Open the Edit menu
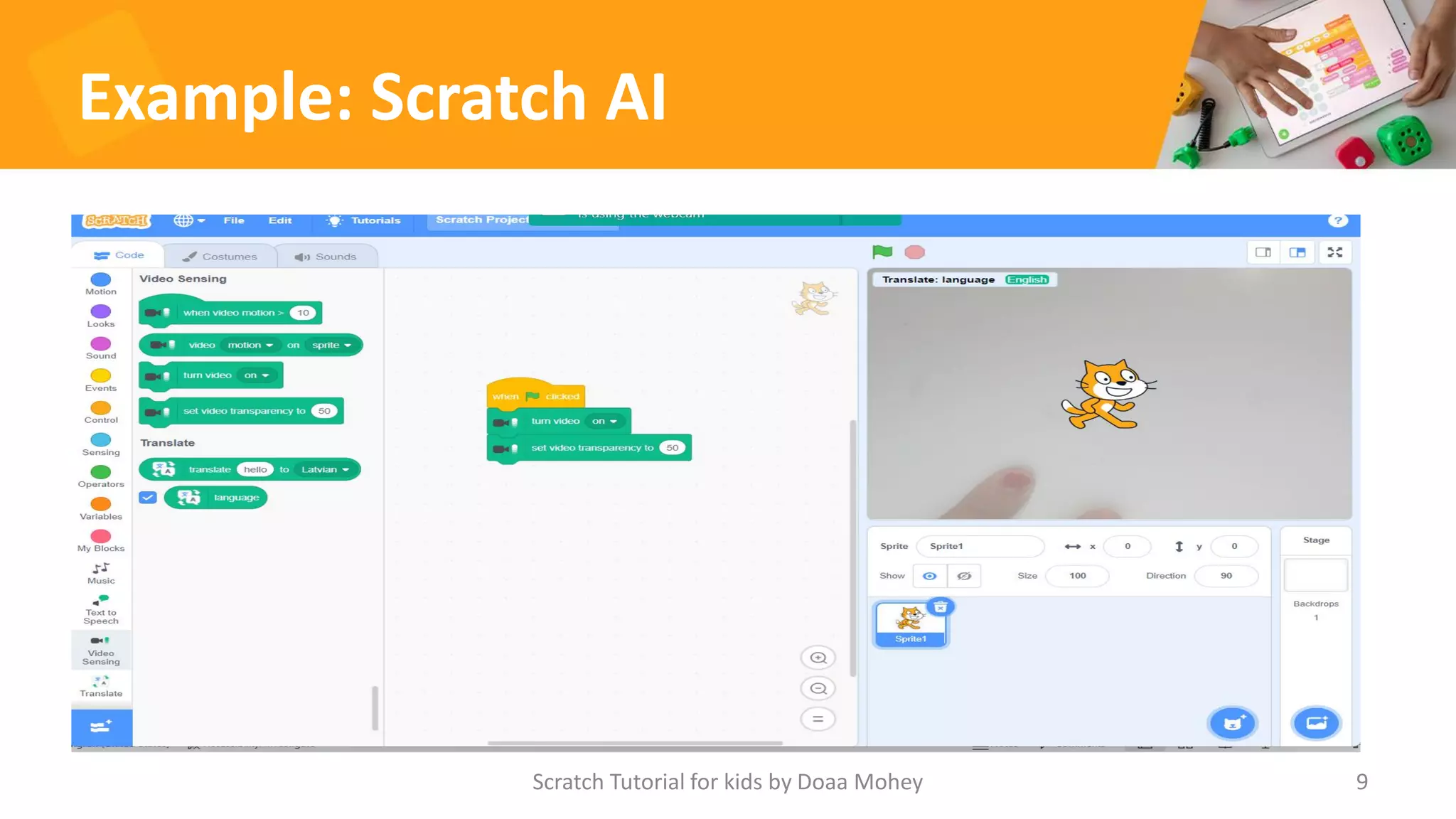 [280, 220]
